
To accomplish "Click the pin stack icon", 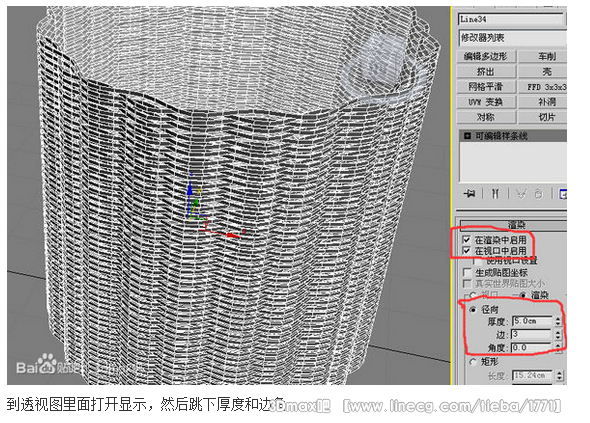I will click(x=470, y=193).
